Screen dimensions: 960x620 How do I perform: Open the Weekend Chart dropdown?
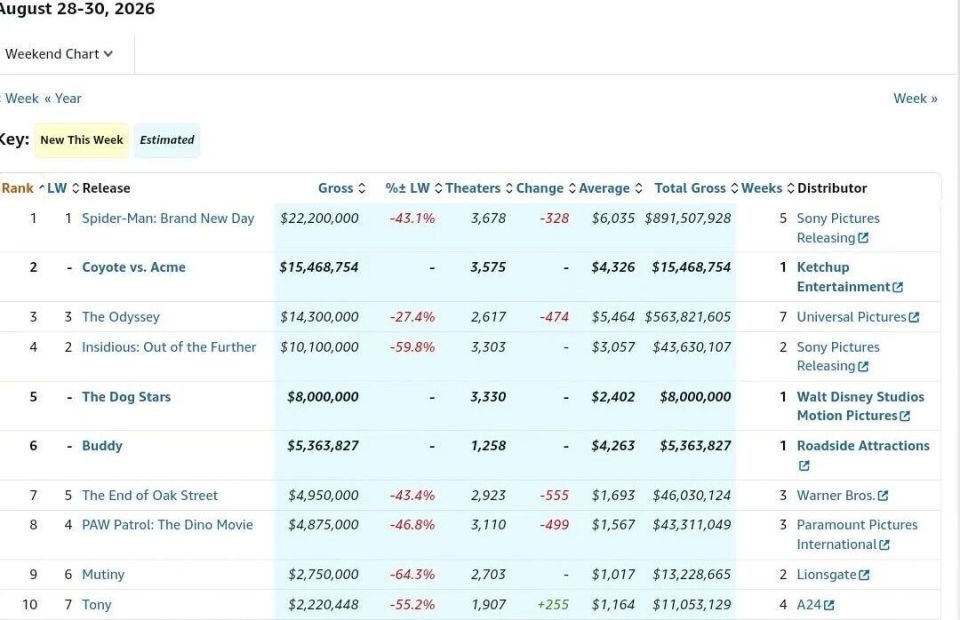tap(59, 54)
